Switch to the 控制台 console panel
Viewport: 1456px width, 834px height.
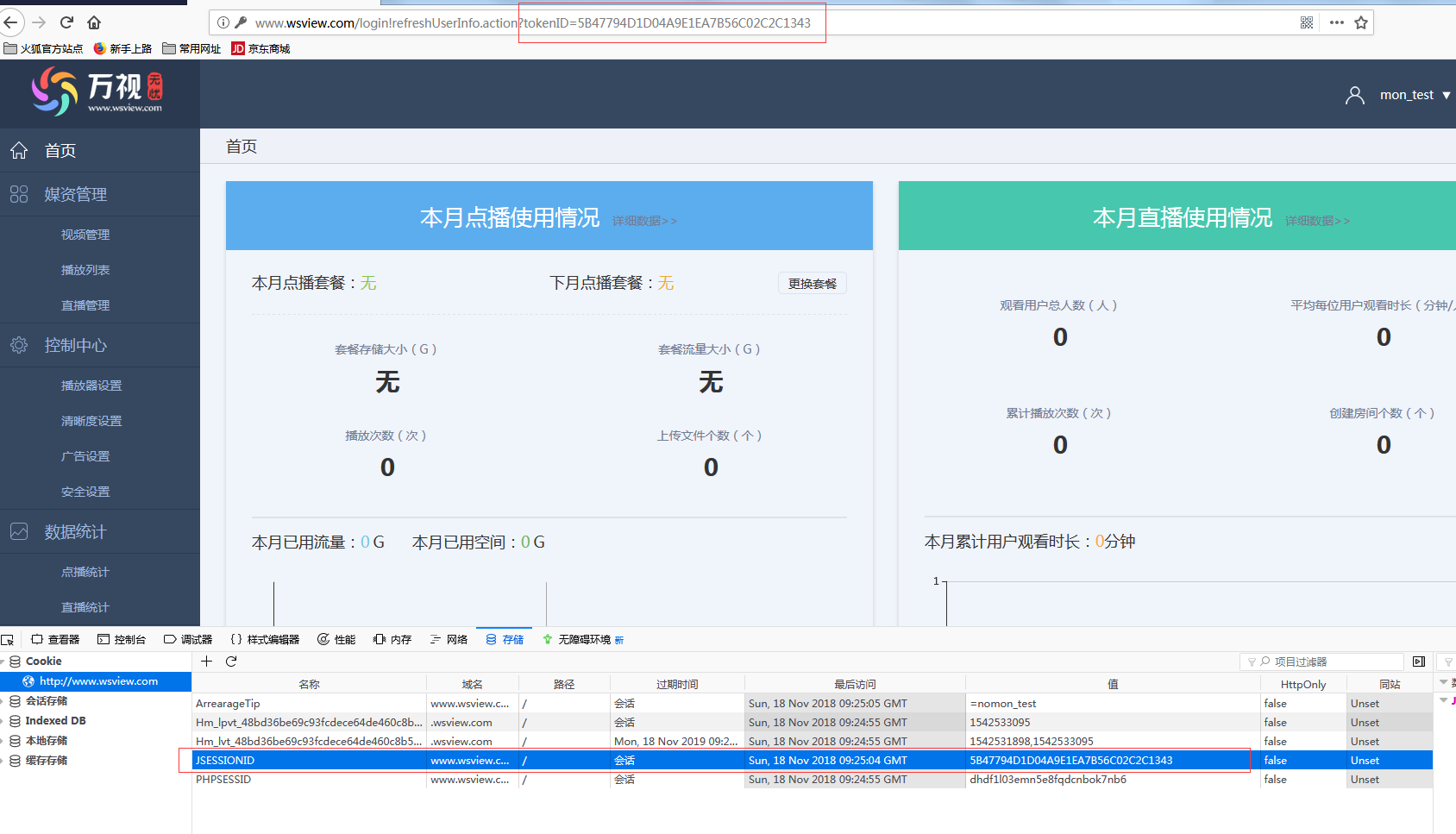pyautogui.click(x=122, y=639)
